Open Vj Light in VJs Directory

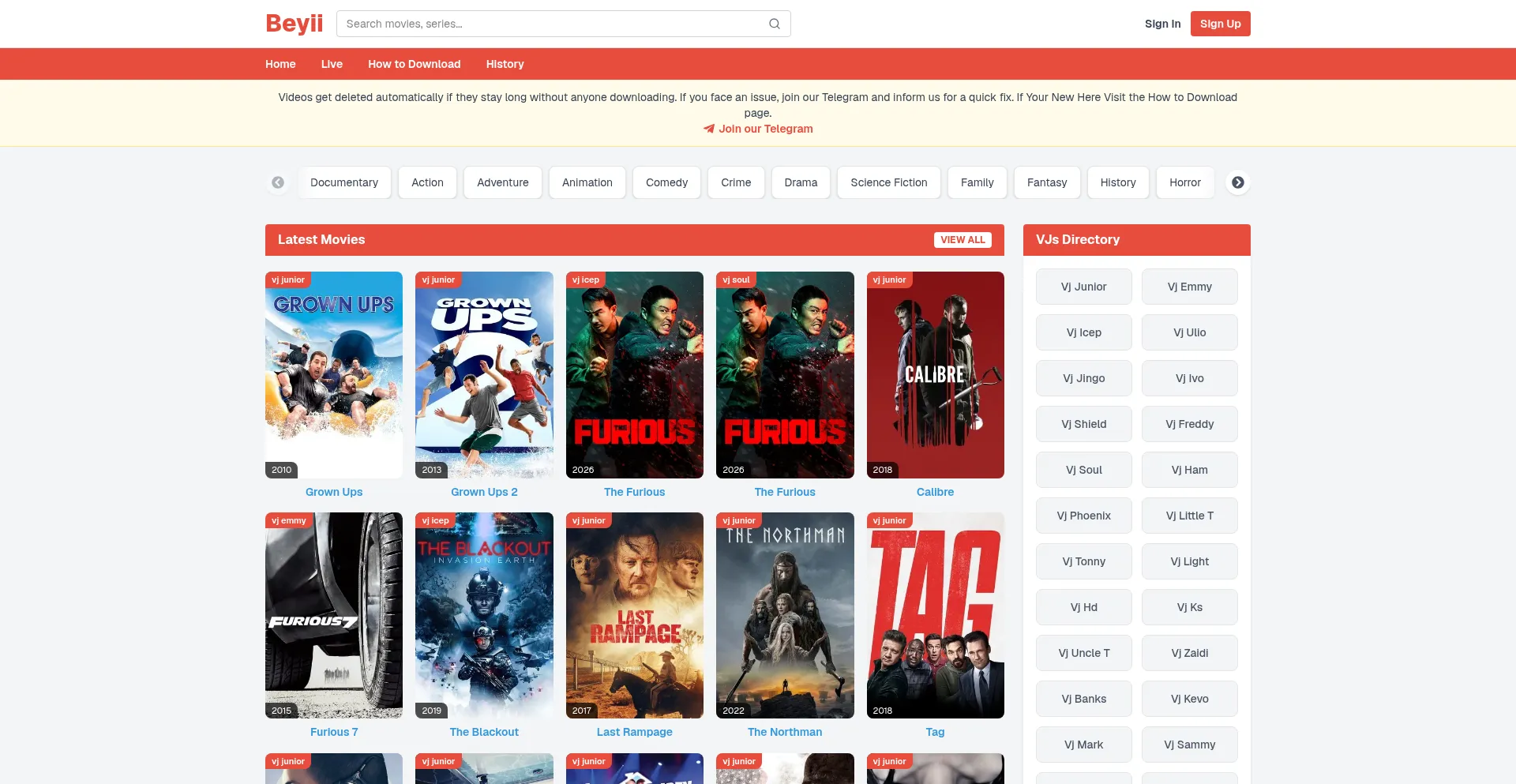(x=1190, y=561)
